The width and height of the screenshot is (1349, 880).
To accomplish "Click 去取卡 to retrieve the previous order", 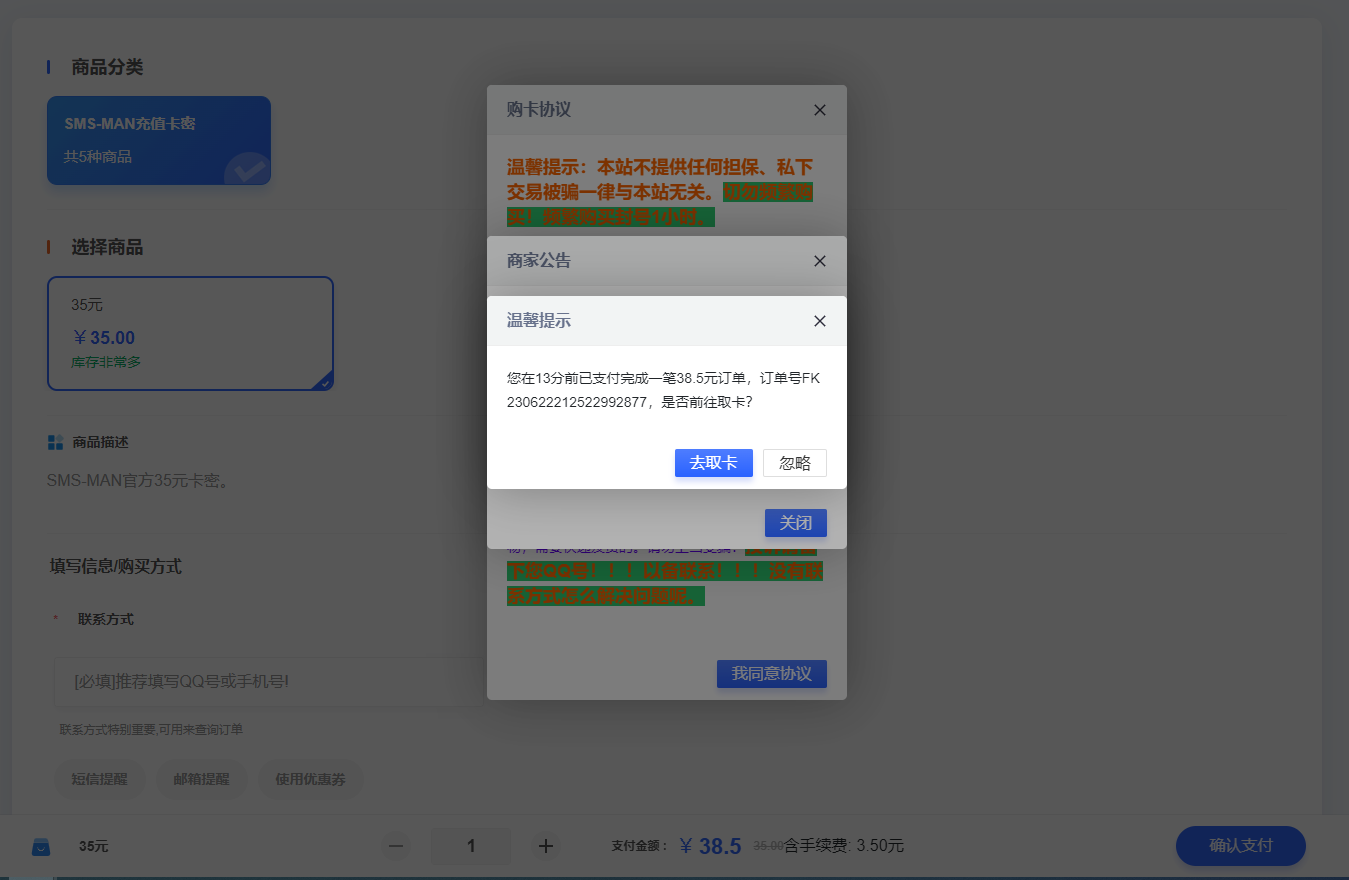I will click(713, 462).
